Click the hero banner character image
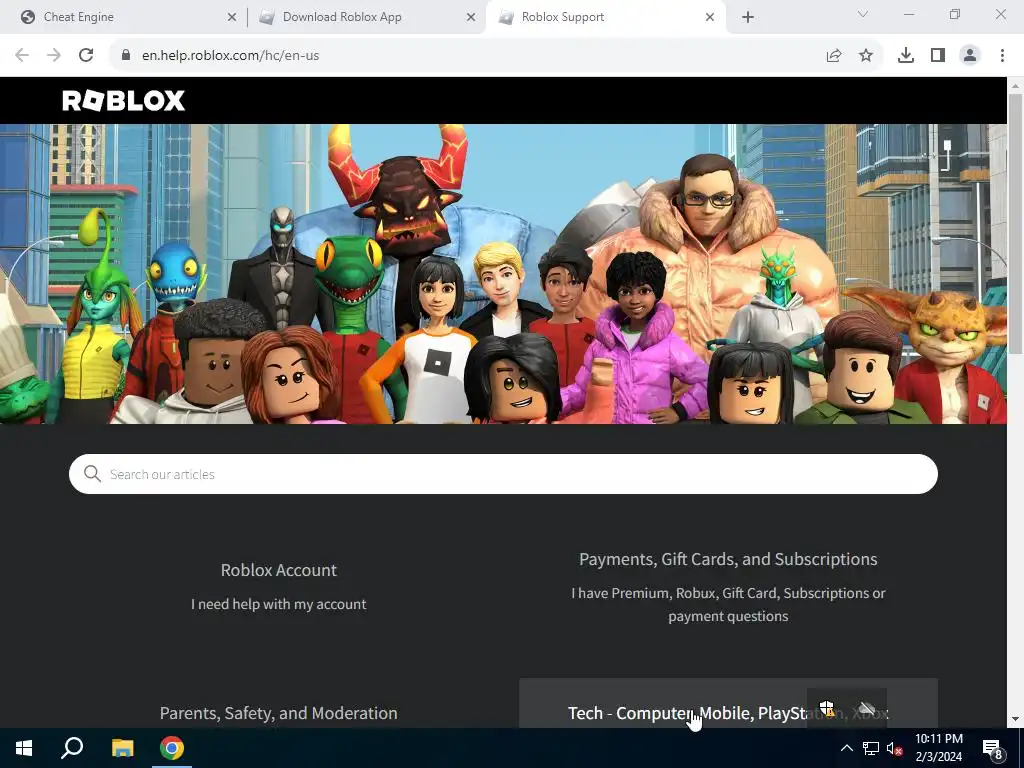The height and width of the screenshot is (768, 1024). pyautogui.click(x=503, y=274)
